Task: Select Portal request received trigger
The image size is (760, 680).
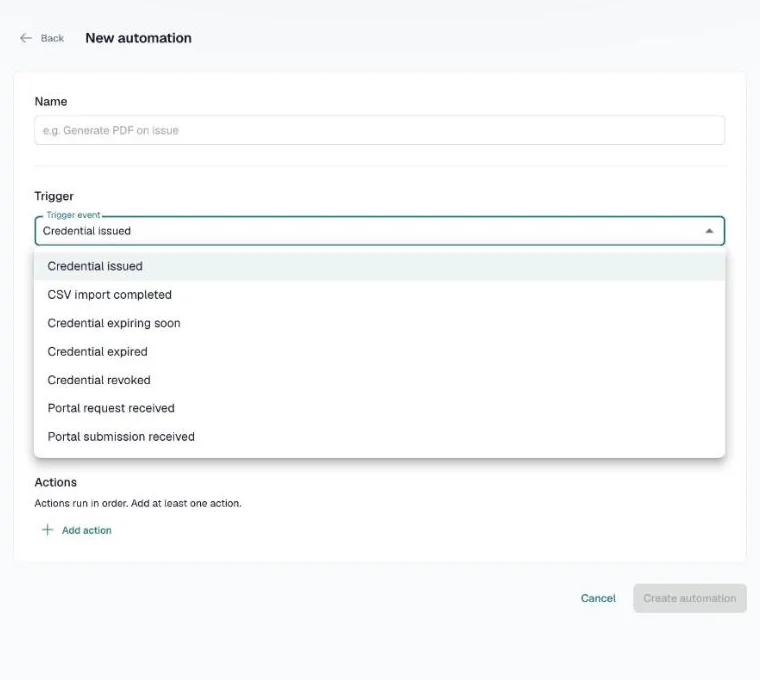Action: coord(380,408)
